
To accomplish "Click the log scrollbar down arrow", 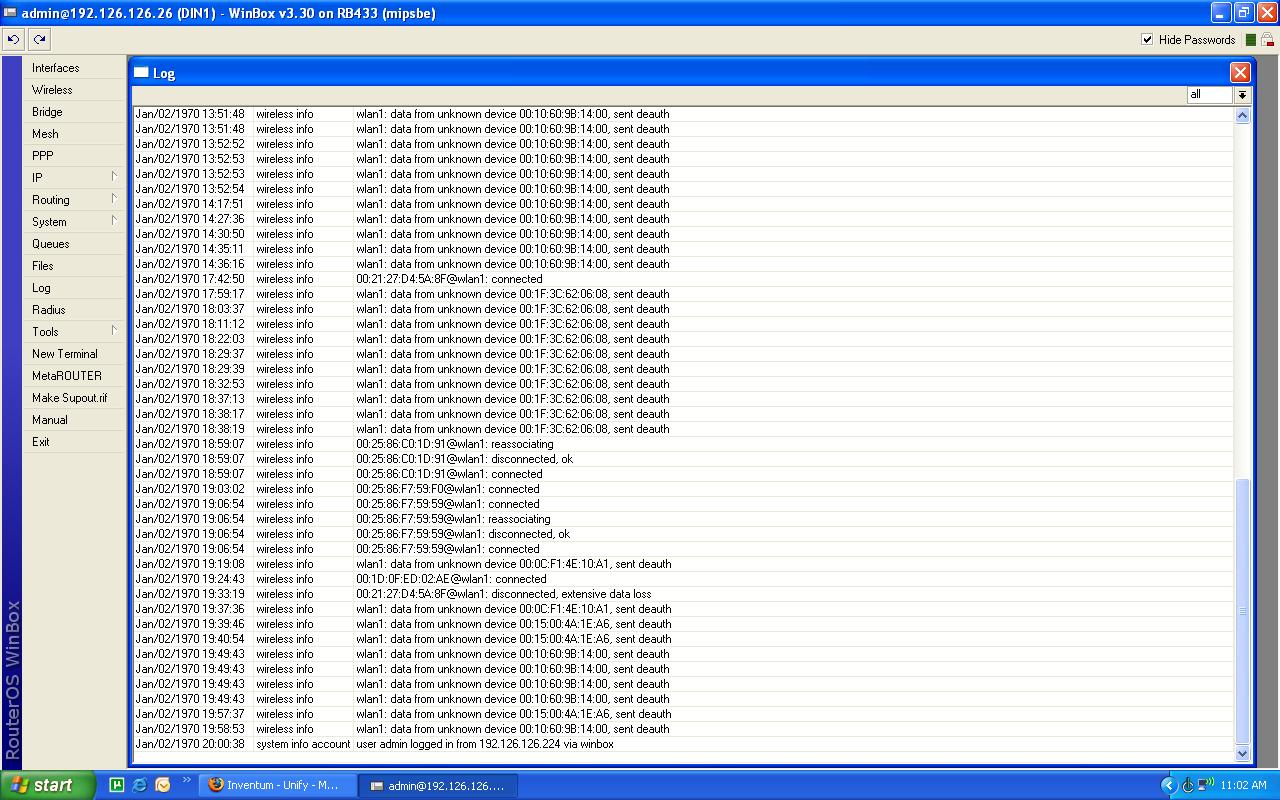I will [1242, 753].
